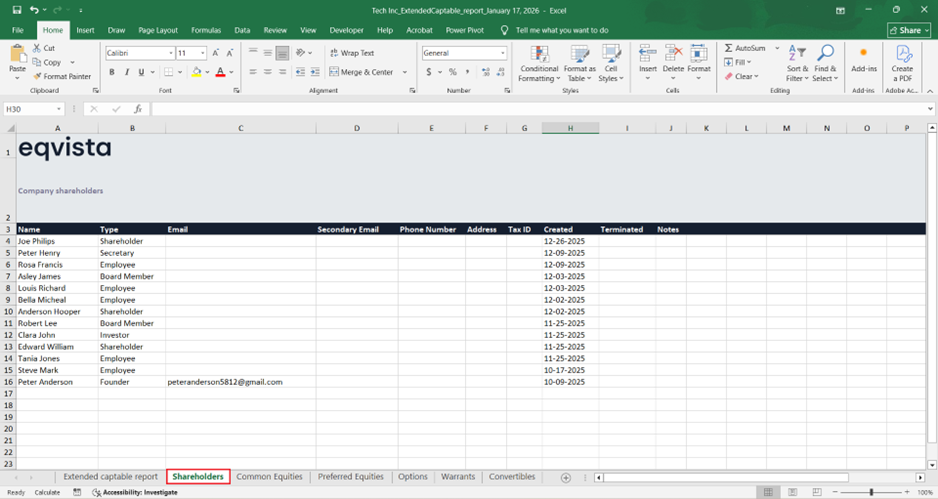Toggle italic formatting

[x=126, y=72]
